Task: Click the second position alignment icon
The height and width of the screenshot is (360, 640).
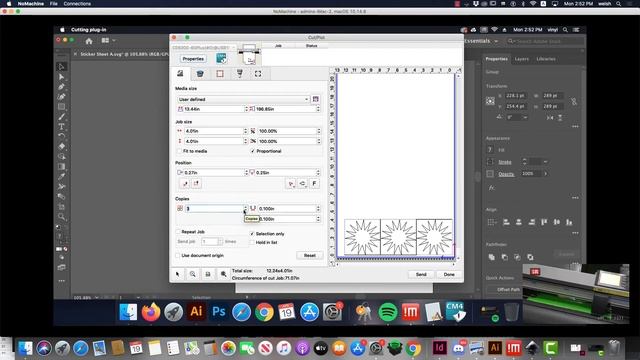Action: point(196,184)
